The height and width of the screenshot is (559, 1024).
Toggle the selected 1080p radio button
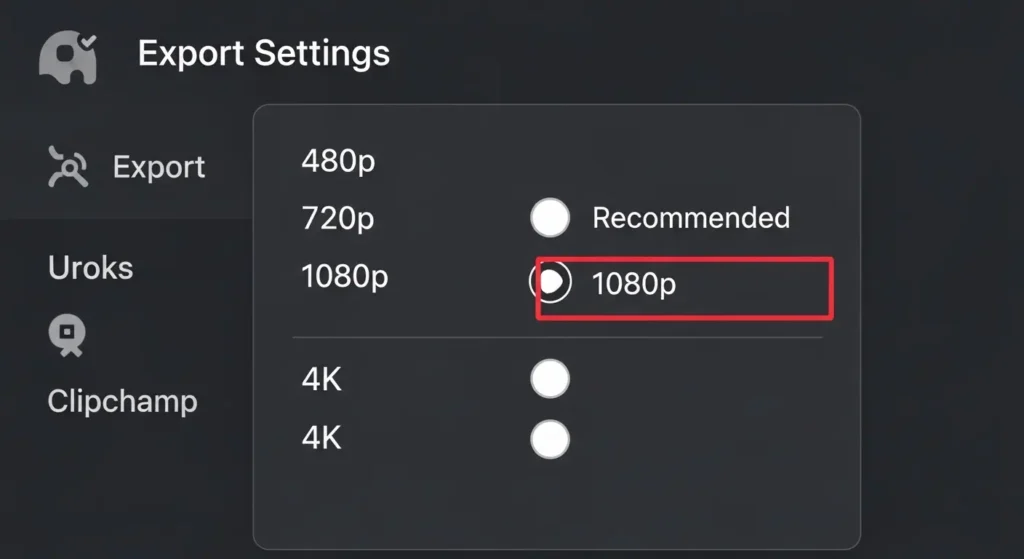[550, 283]
